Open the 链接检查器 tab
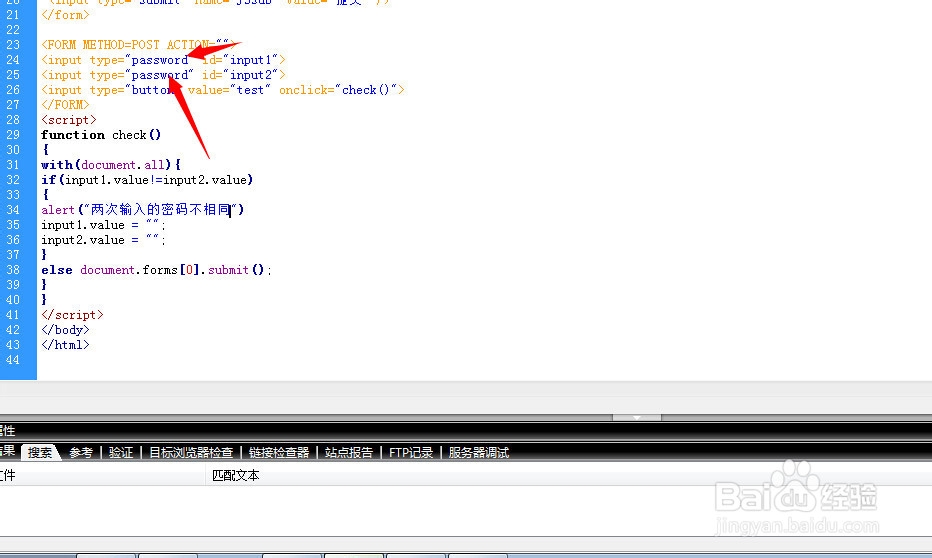The image size is (932, 558). (279, 453)
